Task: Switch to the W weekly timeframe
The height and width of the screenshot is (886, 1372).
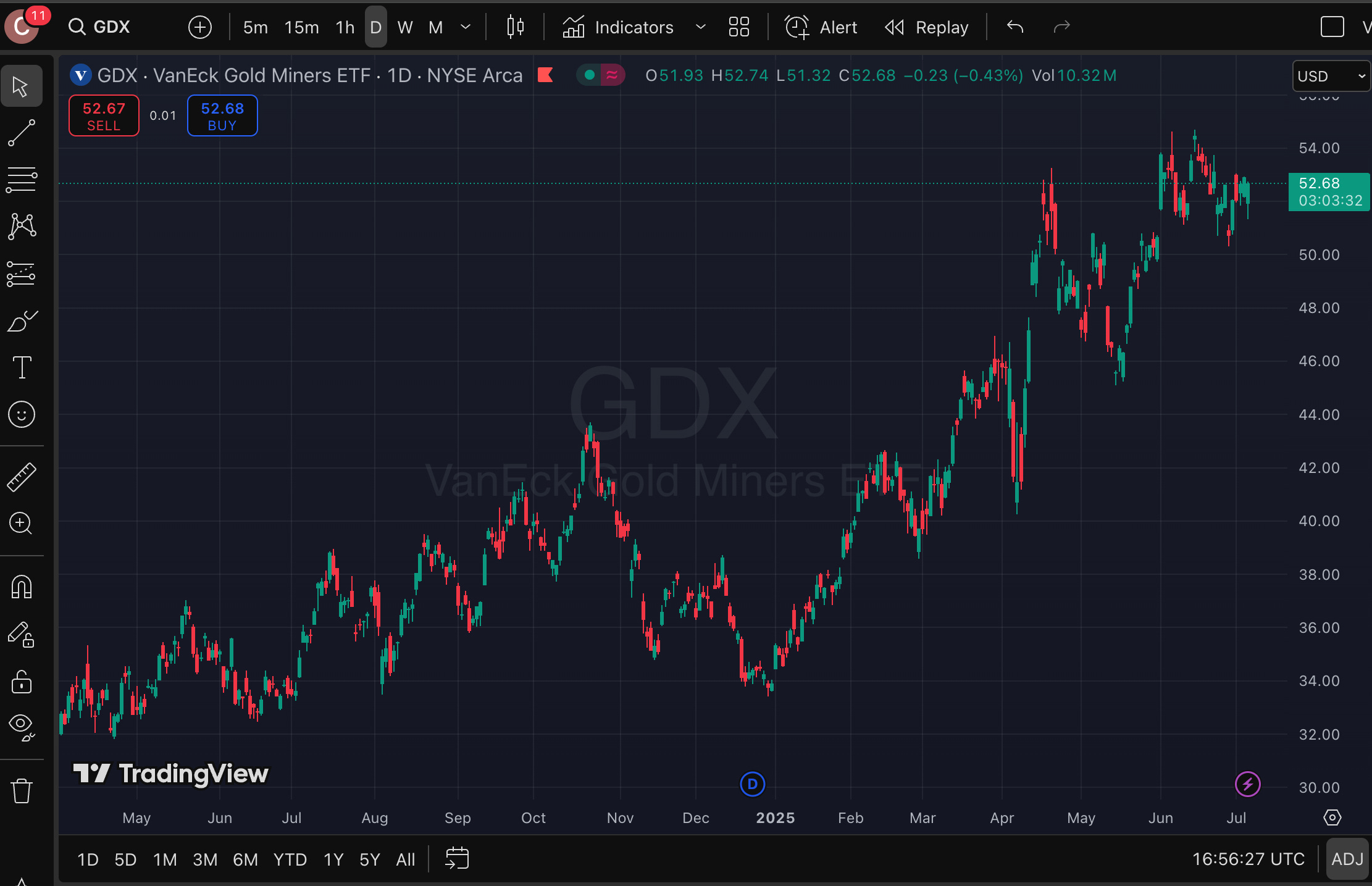Action: (x=404, y=27)
